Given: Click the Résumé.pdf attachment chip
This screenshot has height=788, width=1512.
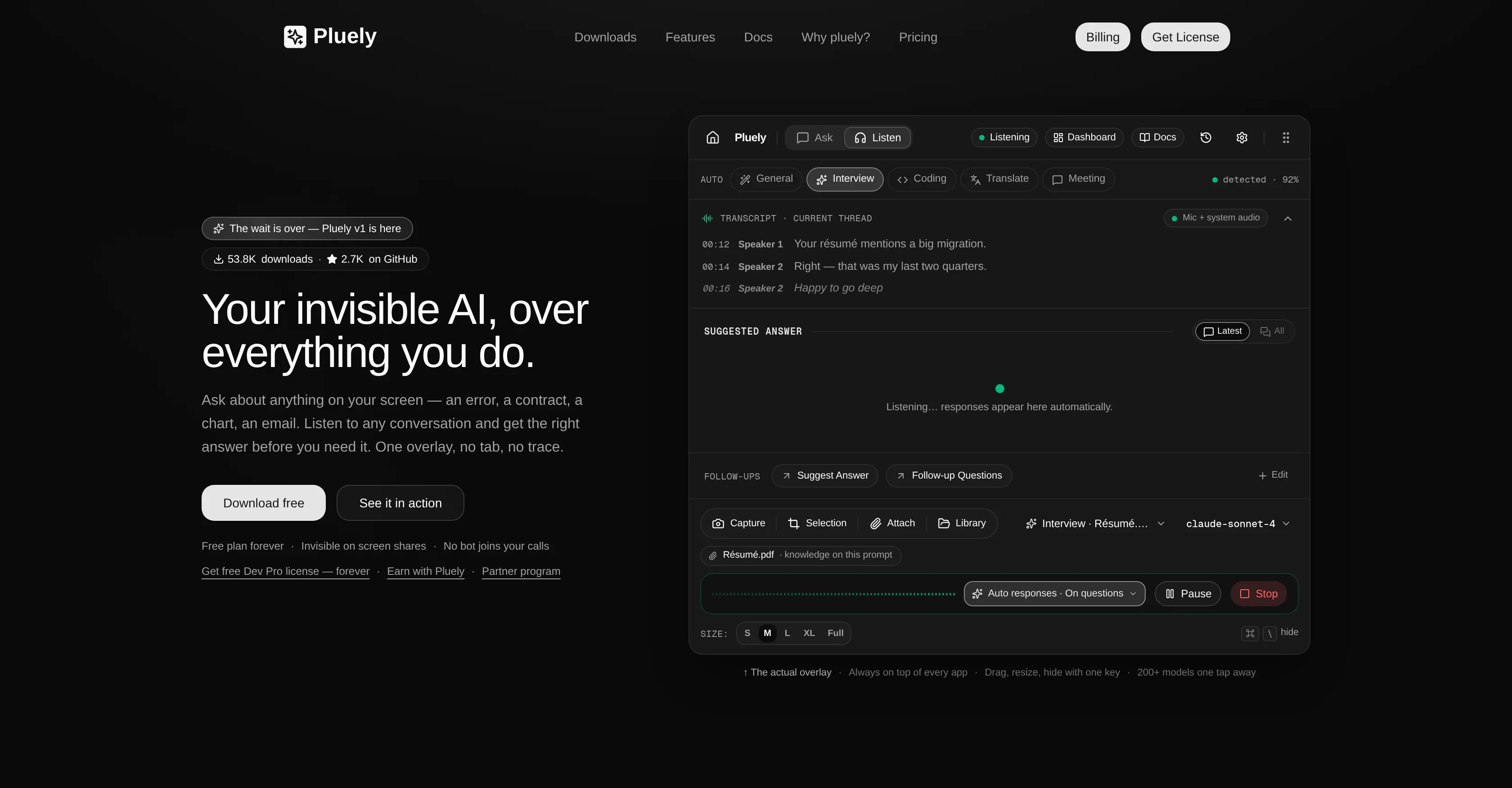Looking at the screenshot, I should [x=801, y=555].
